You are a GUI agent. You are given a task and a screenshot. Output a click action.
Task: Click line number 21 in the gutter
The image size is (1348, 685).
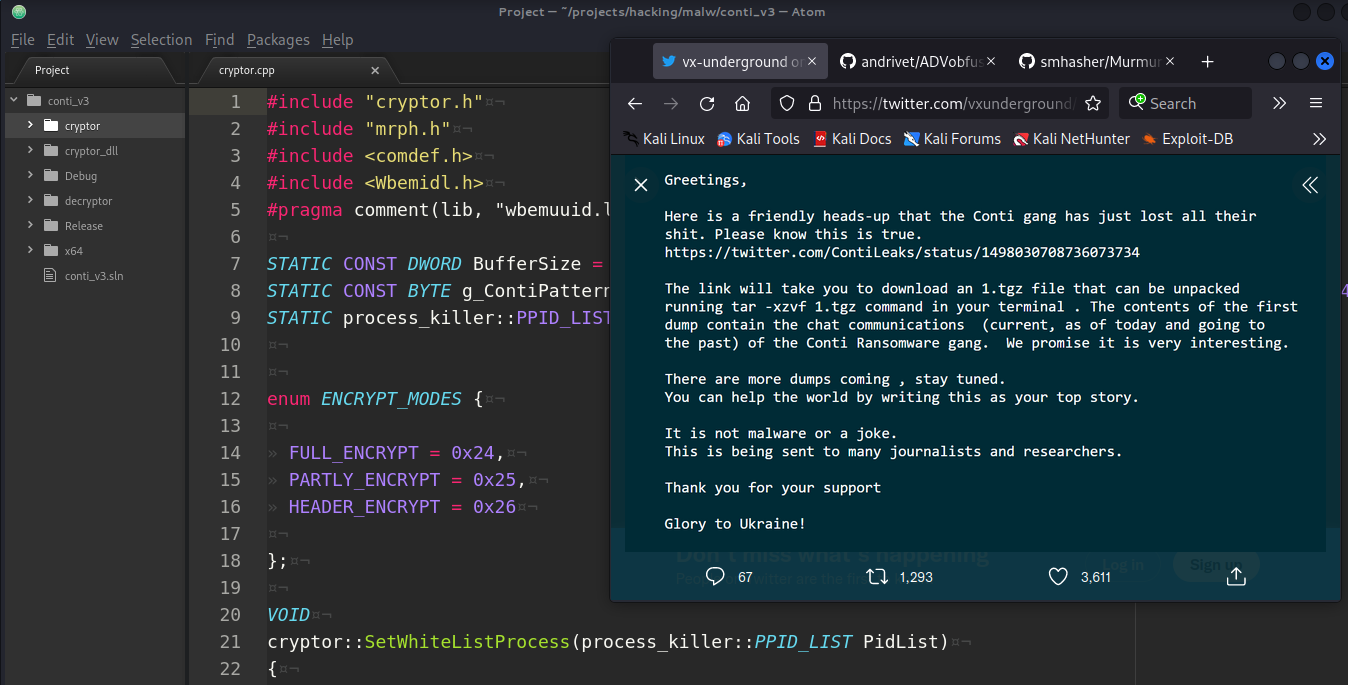[230, 642]
